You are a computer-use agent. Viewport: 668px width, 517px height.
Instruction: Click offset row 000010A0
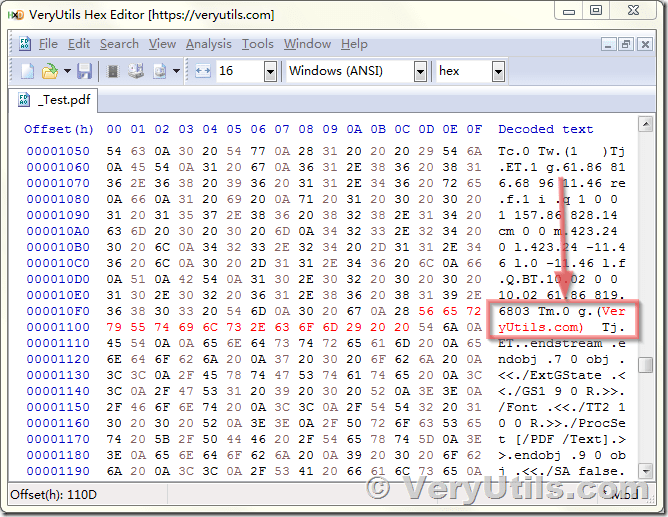[x=58, y=231]
